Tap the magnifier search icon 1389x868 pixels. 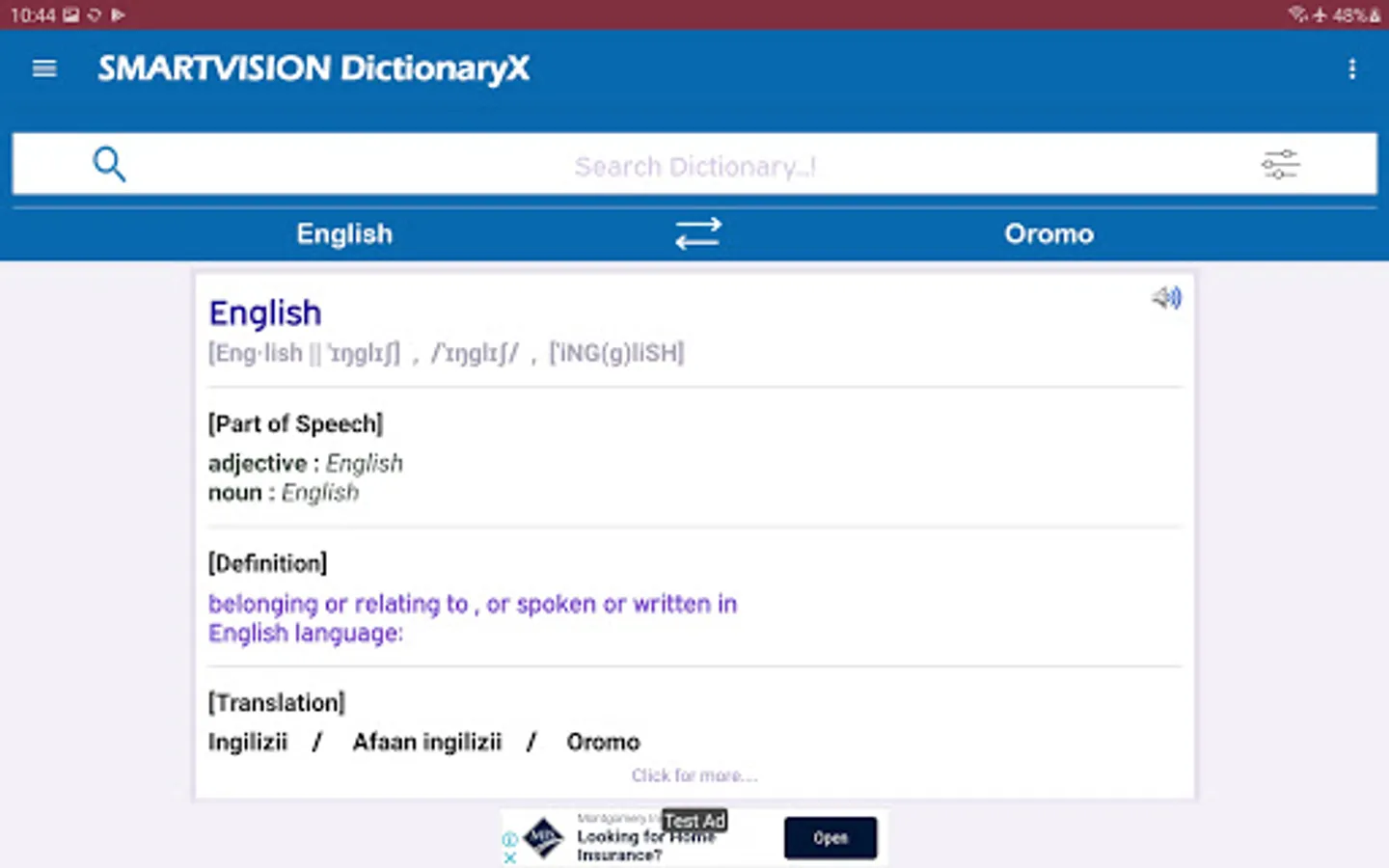point(109,164)
